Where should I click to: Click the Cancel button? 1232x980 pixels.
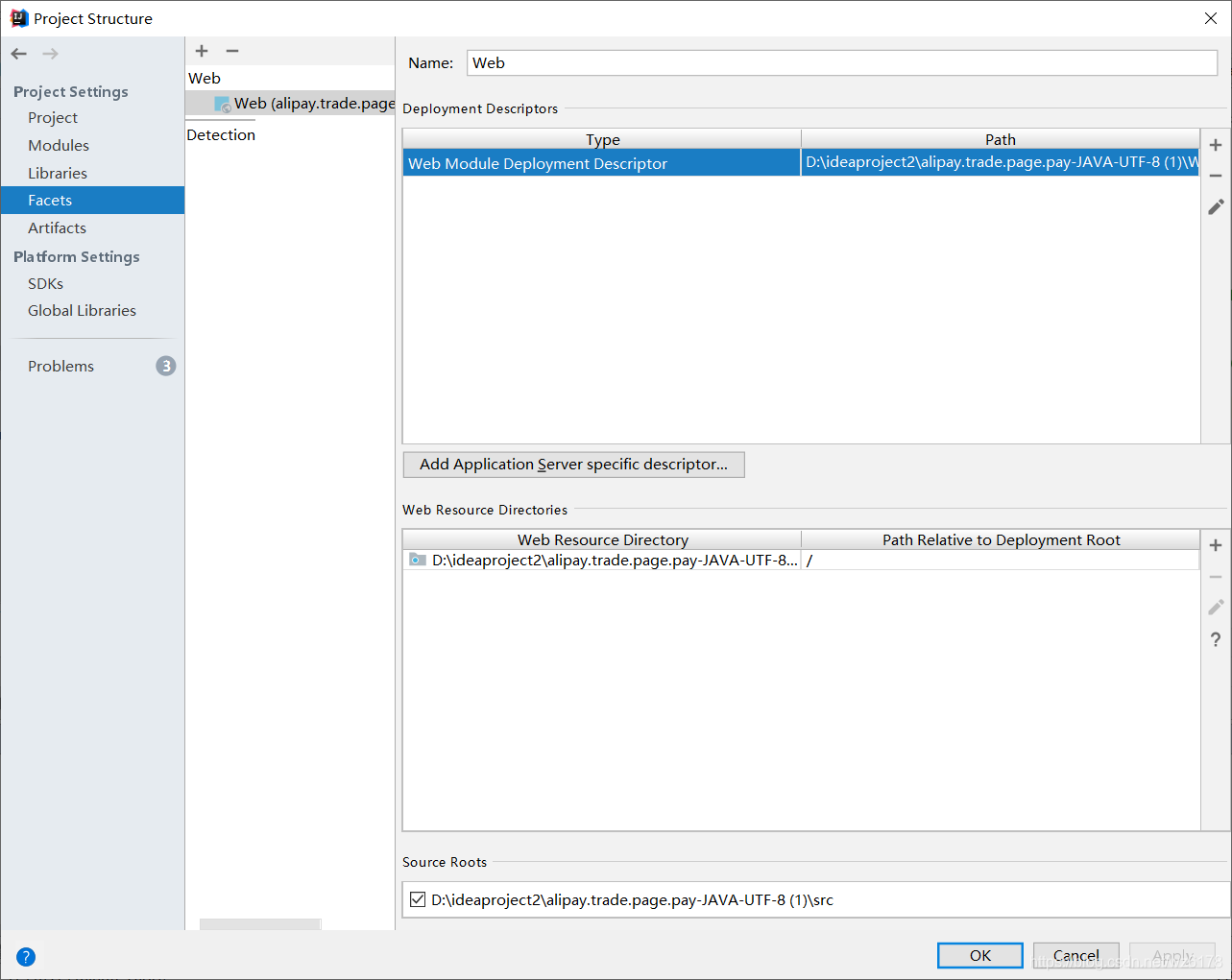pos(1076,955)
